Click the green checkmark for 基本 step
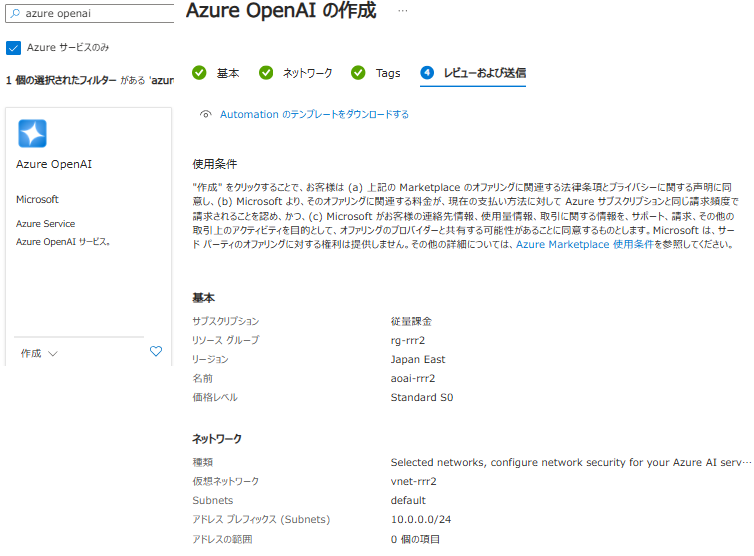The height and width of the screenshot is (556, 754). [x=199, y=73]
